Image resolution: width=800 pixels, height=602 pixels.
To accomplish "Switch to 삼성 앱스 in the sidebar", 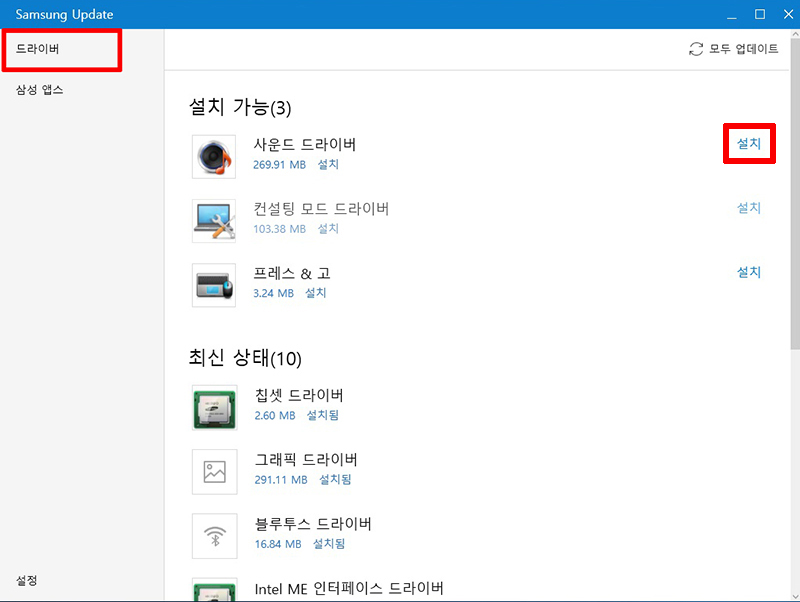I will click(39, 90).
